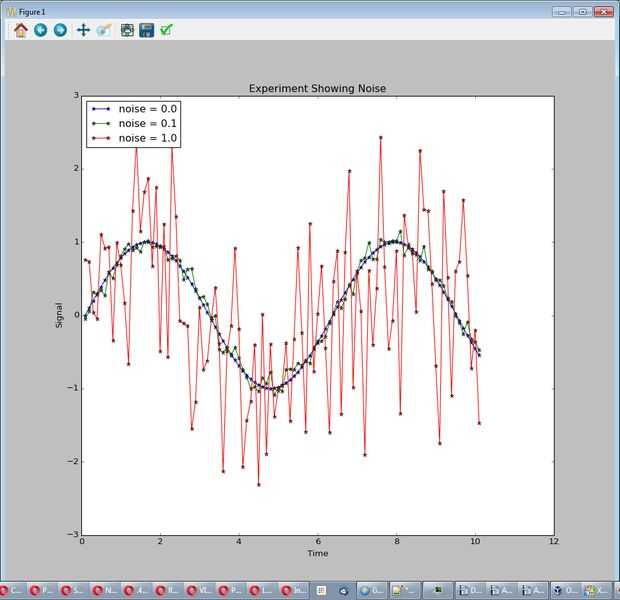Switch to the 3D cube taskbar item
Screen dimensions: 620x600
coord(565,591)
